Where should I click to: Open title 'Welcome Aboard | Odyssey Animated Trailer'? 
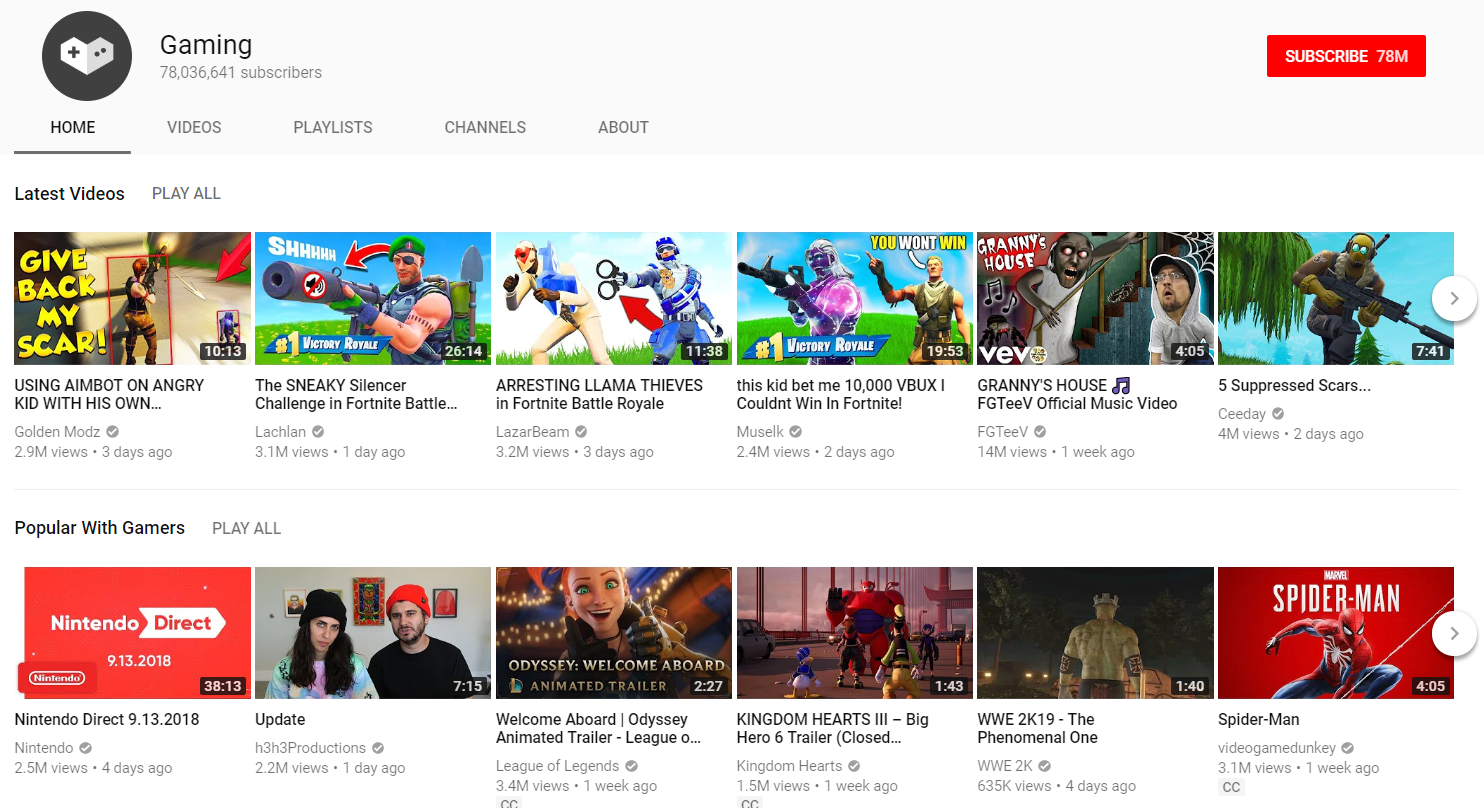coord(598,728)
